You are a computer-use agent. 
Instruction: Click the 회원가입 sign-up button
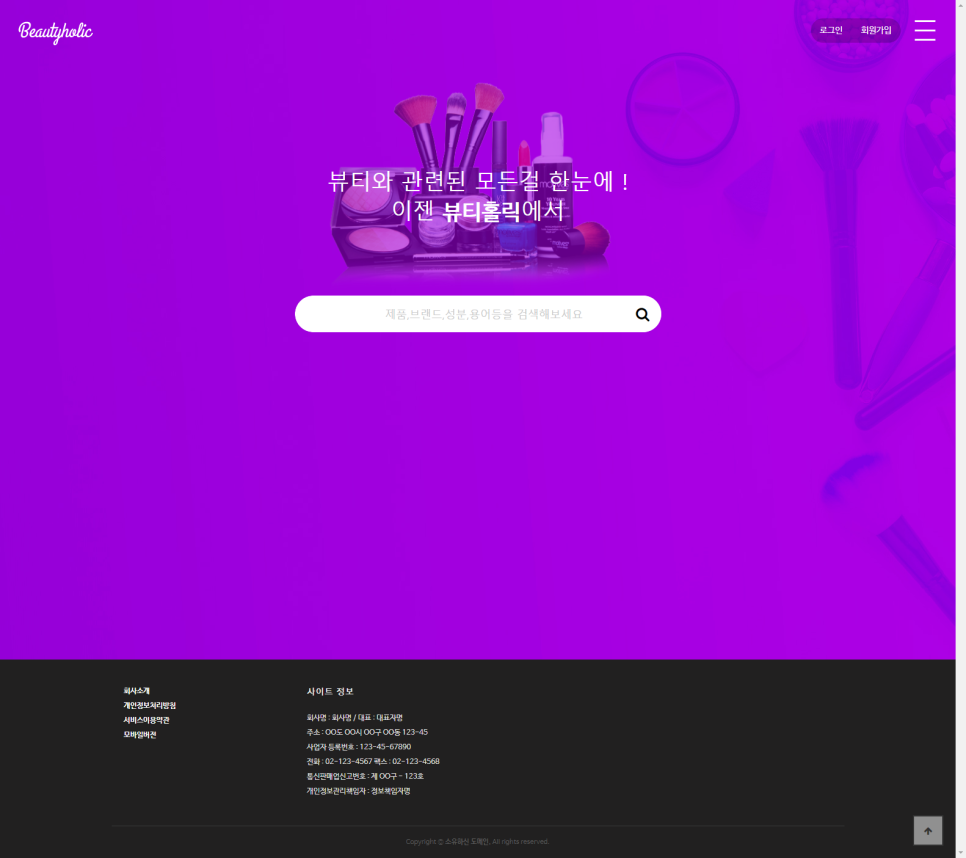click(876, 30)
